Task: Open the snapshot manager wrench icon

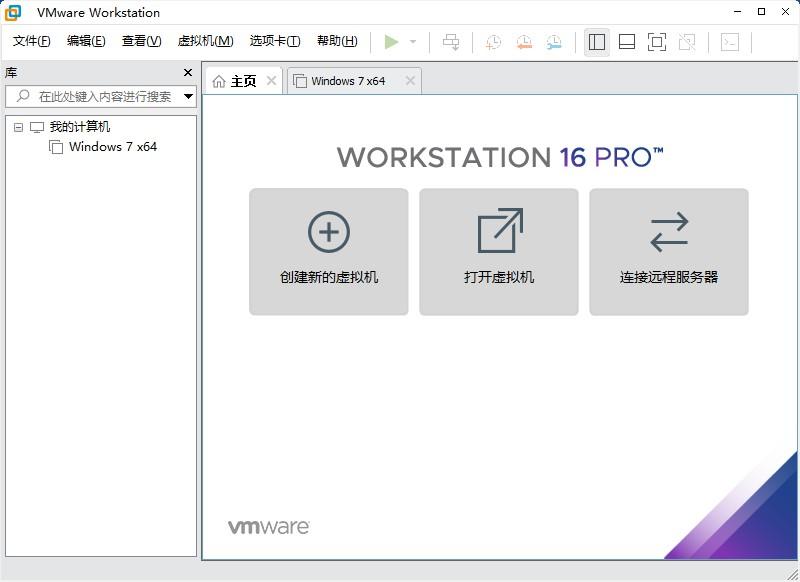Action: (554, 42)
